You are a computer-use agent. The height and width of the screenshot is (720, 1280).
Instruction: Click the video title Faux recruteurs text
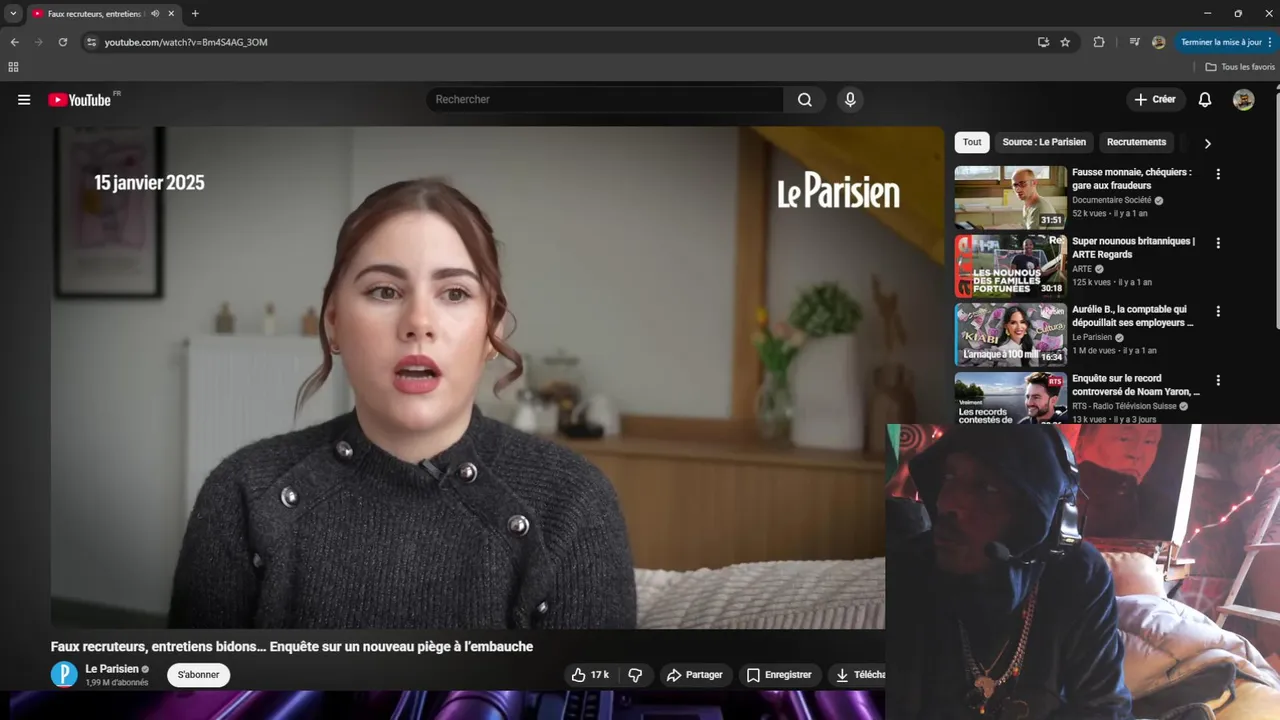[x=292, y=647]
